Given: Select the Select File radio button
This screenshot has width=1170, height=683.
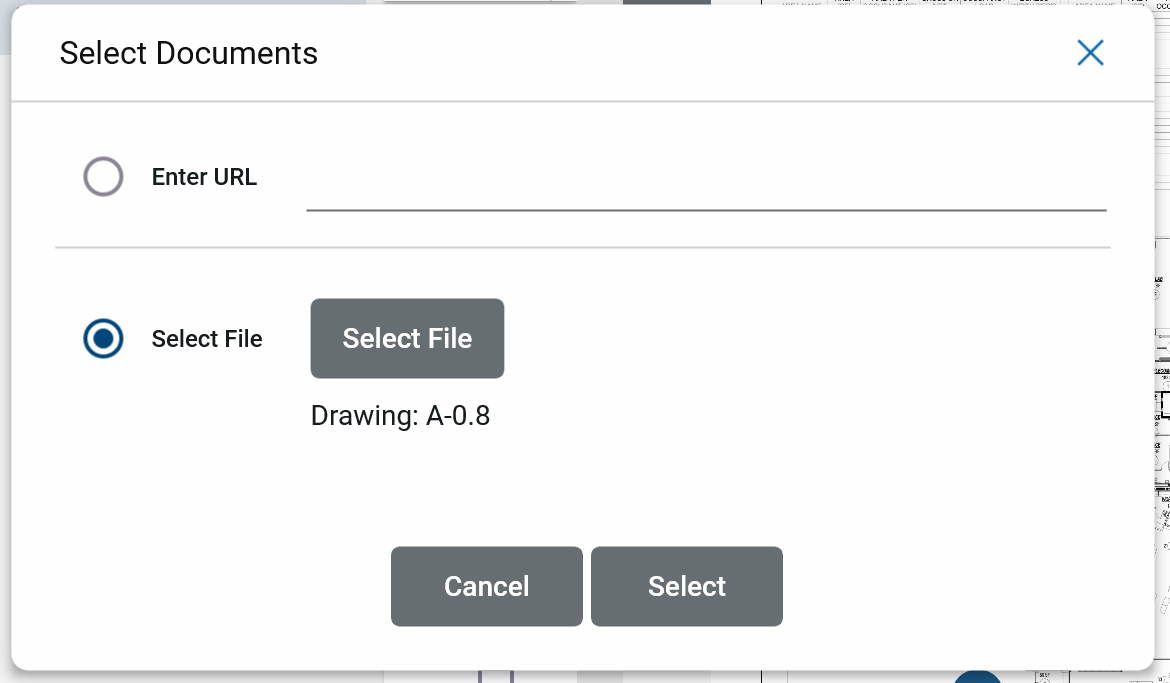Looking at the screenshot, I should click(103, 339).
